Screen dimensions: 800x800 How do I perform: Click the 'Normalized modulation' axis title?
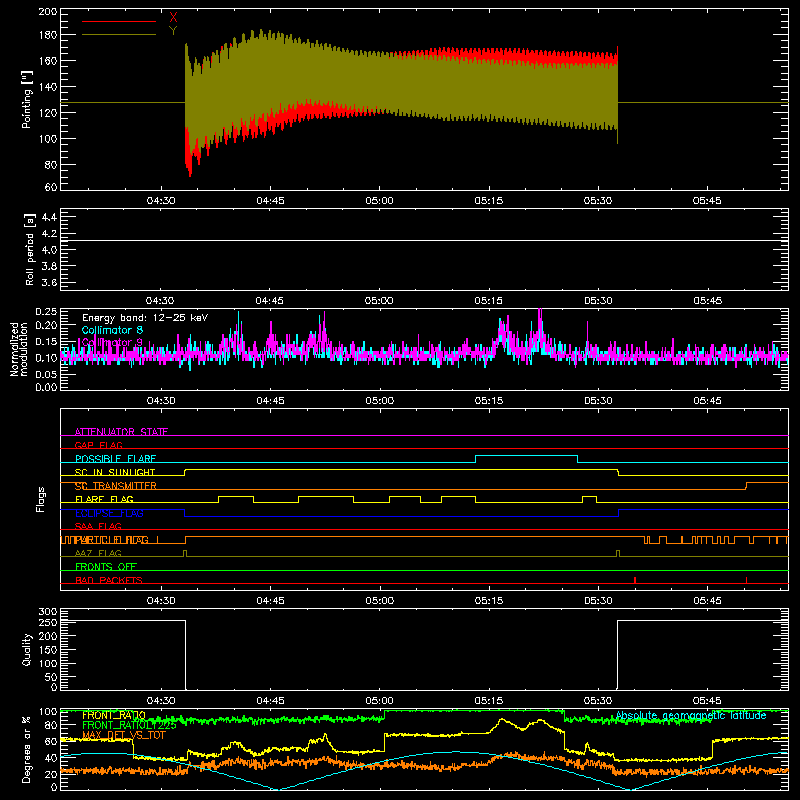coord(19,349)
